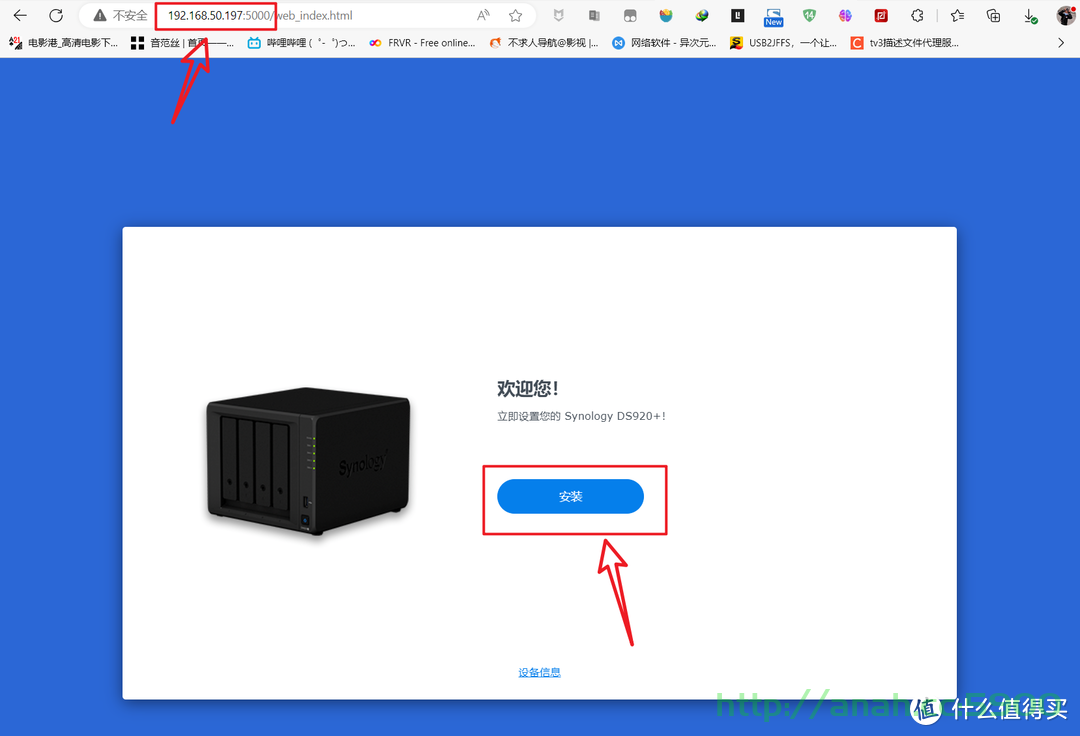Open the user profile avatar
Image resolution: width=1080 pixels, height=736 pixels.
(x=1066, y=15)
